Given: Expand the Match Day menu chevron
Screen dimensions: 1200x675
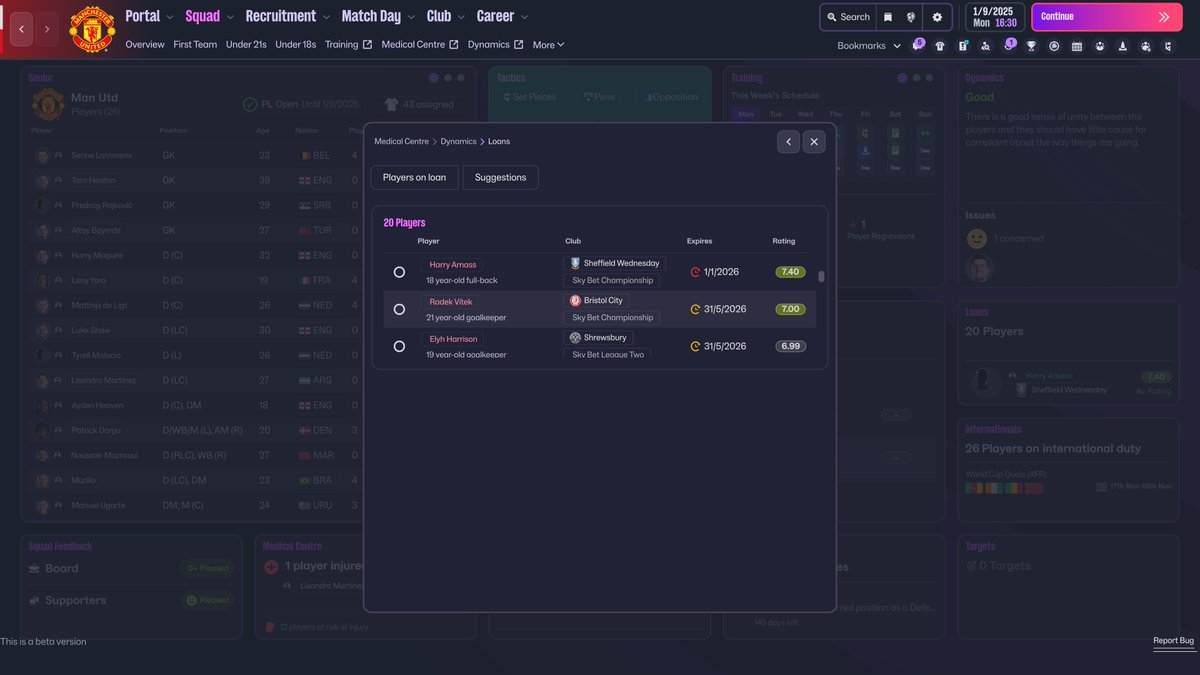Looking at the screenshot, I should (411, 17).
